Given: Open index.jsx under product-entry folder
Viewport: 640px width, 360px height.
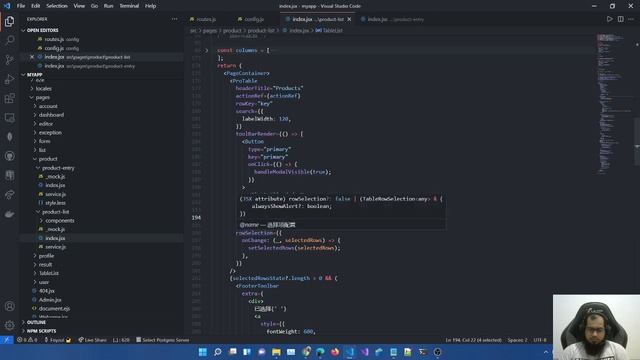Looking at the screenshot, I should pos(55,185).
